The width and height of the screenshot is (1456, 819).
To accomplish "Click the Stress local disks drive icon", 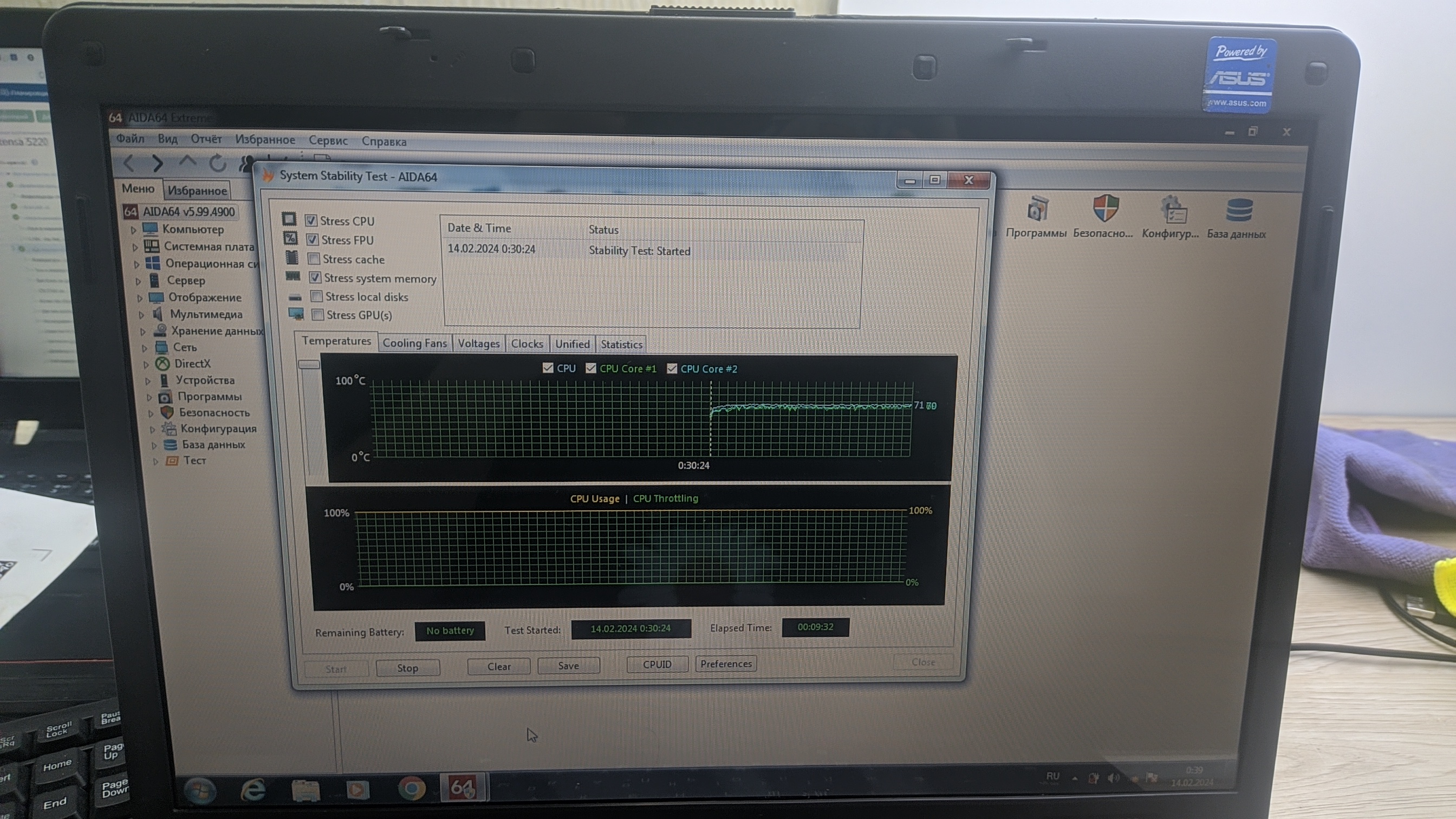I will [295, 297].
